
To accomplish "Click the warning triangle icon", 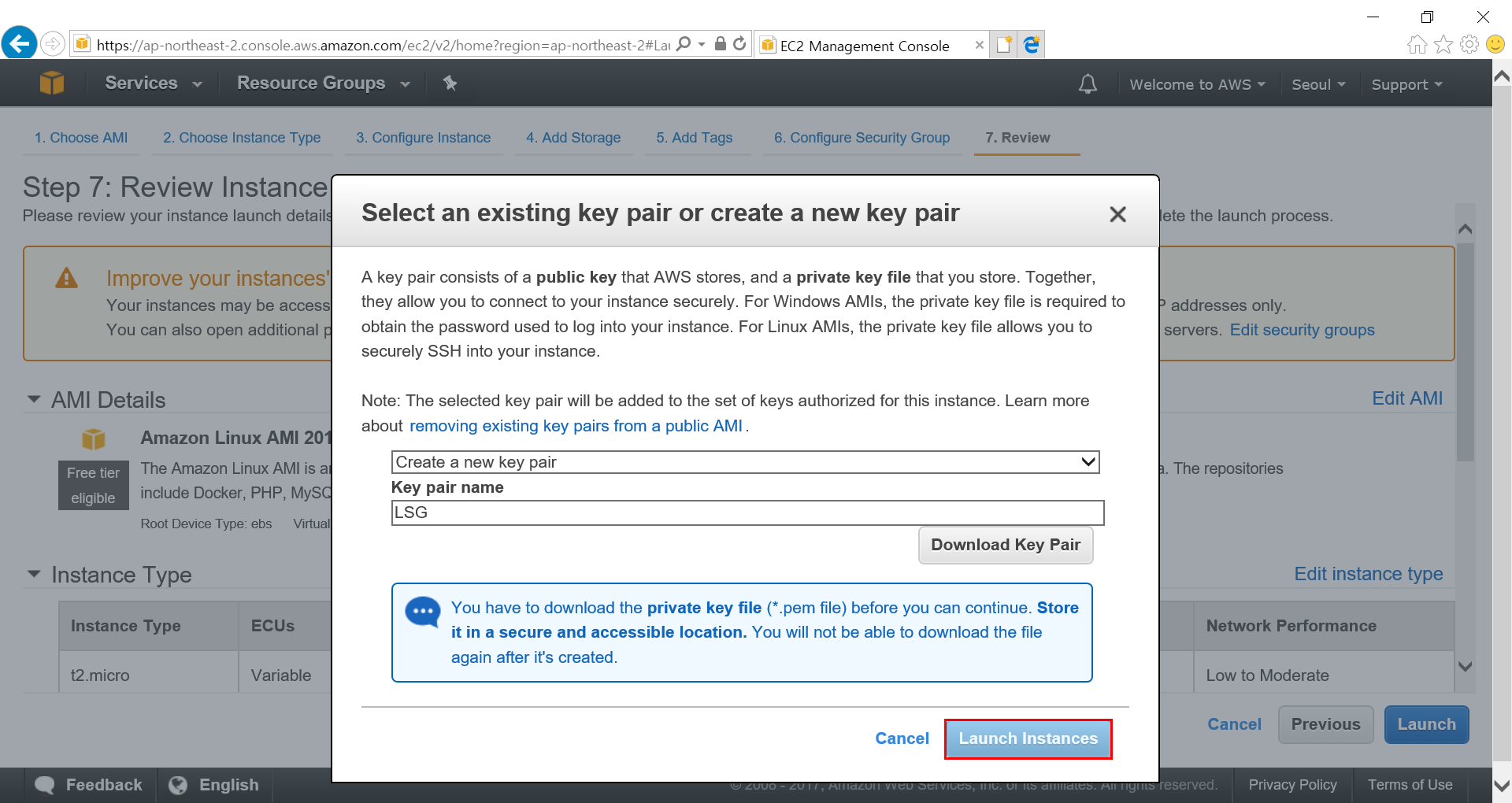I will (66, 278).
